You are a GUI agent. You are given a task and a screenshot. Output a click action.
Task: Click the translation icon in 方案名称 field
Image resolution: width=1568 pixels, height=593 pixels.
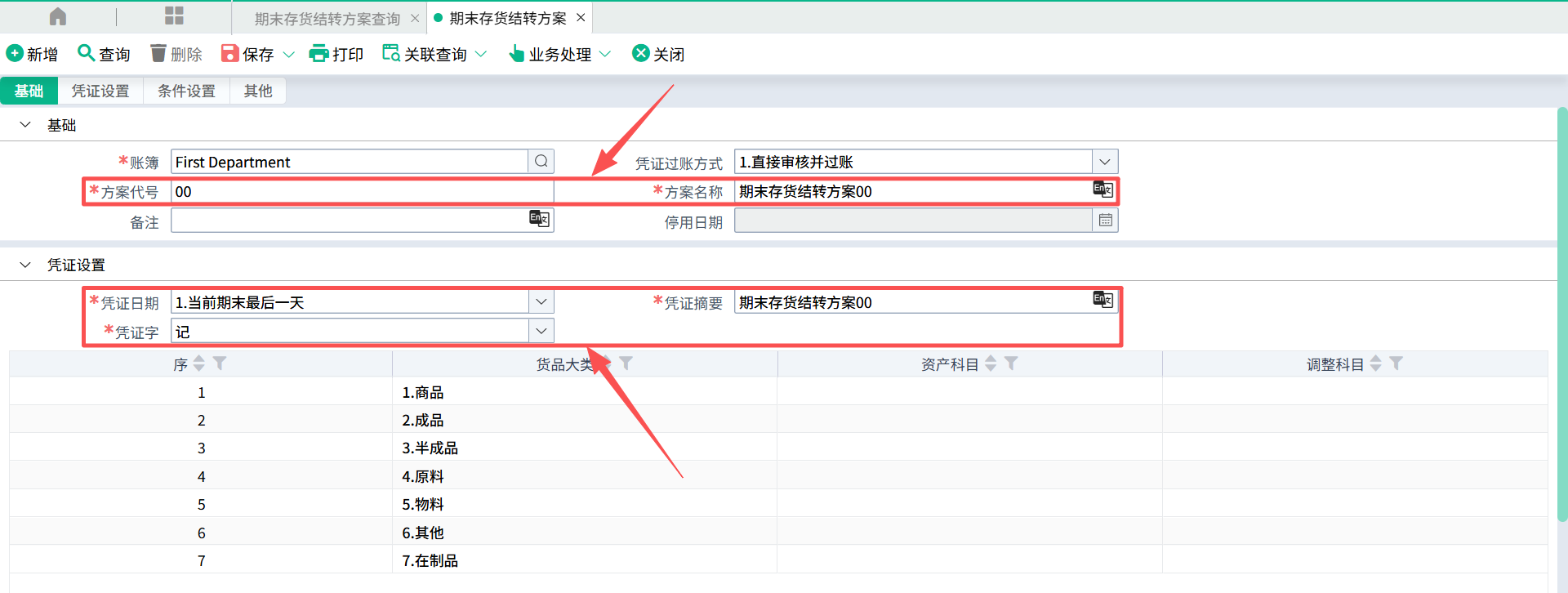click(1102, 189)
